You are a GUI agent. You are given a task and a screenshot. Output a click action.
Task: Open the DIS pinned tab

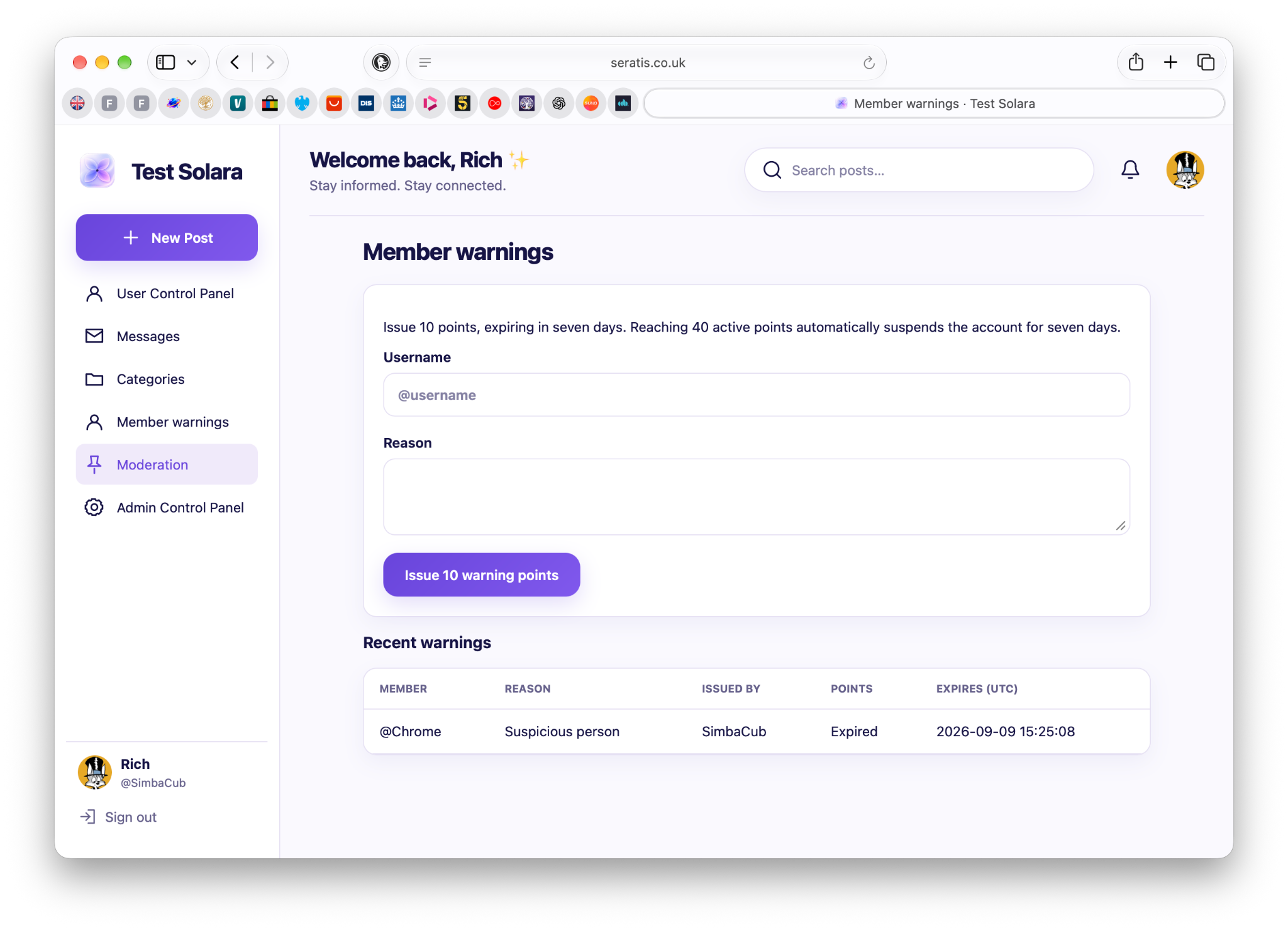[x=366, y=103]
